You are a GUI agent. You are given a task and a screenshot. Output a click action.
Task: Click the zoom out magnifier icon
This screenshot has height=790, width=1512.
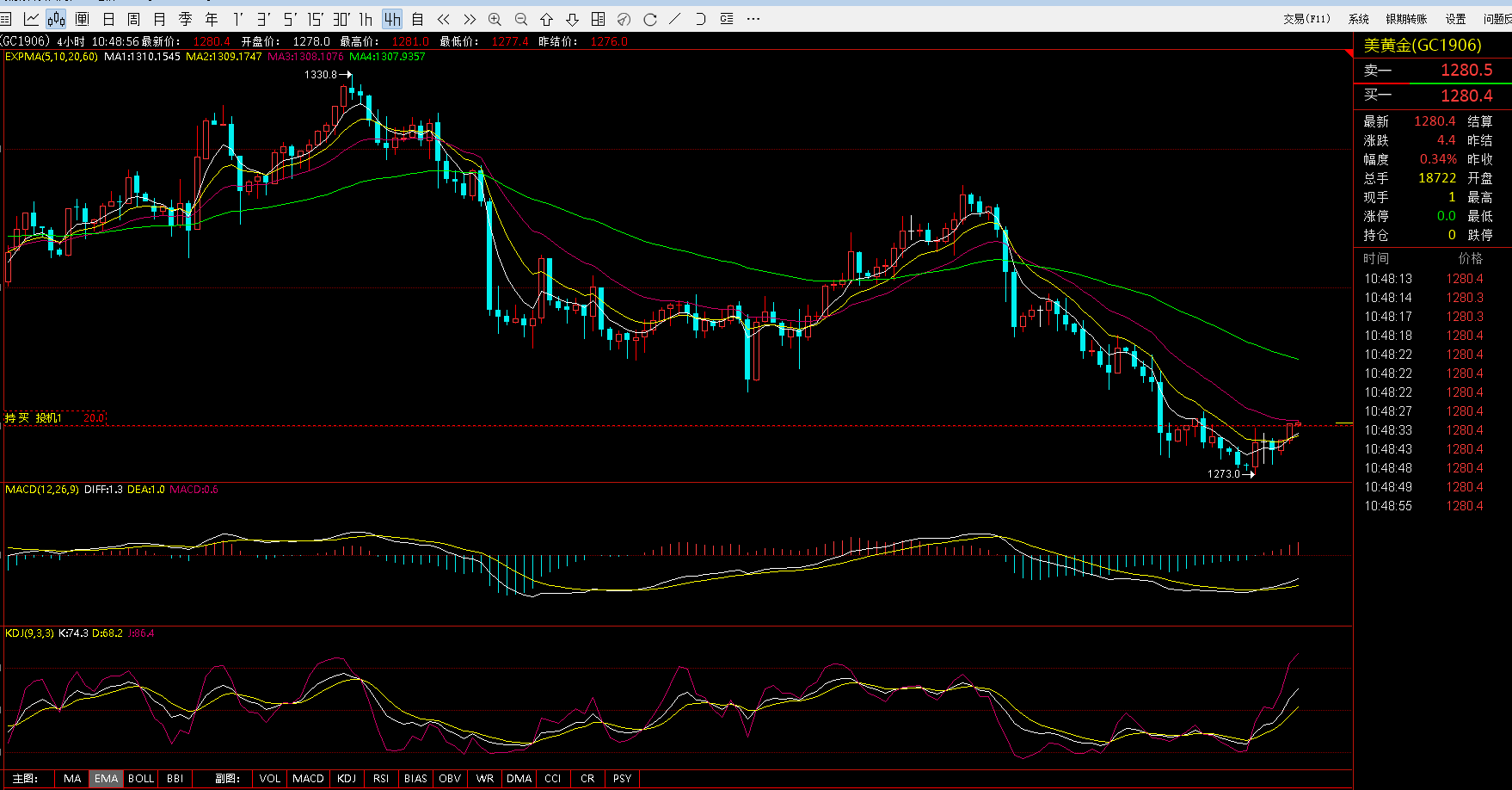(x=520, y=19)
